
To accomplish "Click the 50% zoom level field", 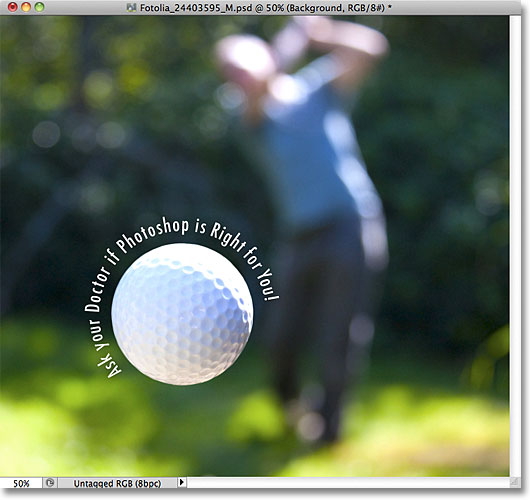I will click(21, 483).
